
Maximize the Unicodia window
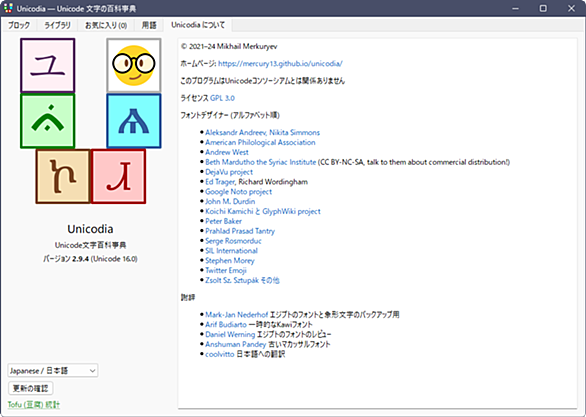pyautogui.click(x=543, y=8)
